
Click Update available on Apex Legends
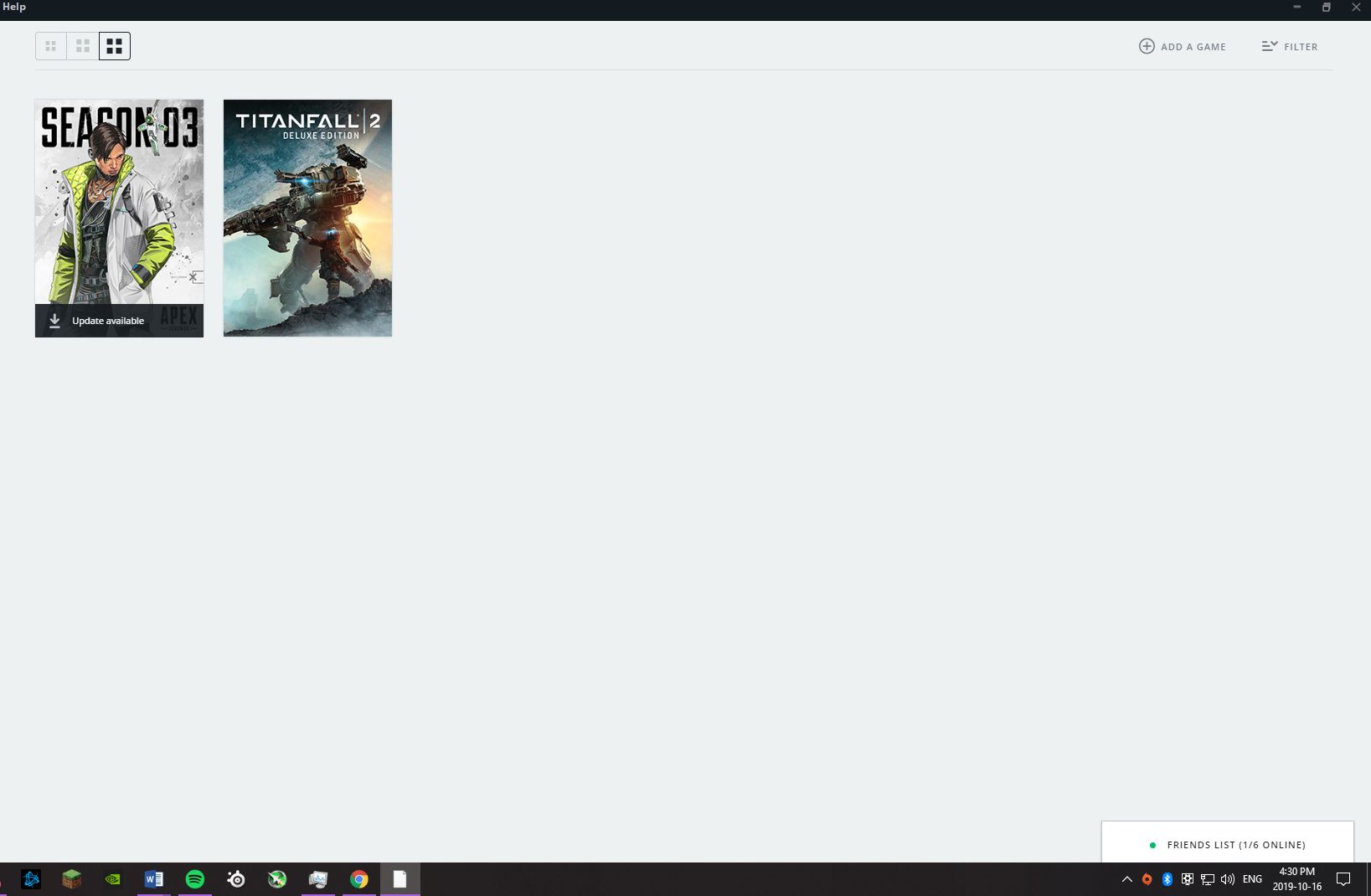108,321
